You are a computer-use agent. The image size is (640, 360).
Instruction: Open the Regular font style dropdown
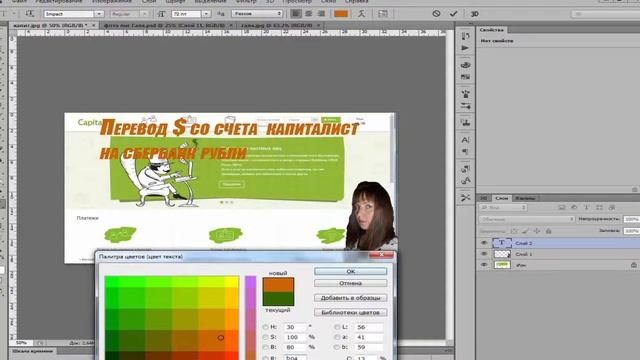[x=144, y=14]
